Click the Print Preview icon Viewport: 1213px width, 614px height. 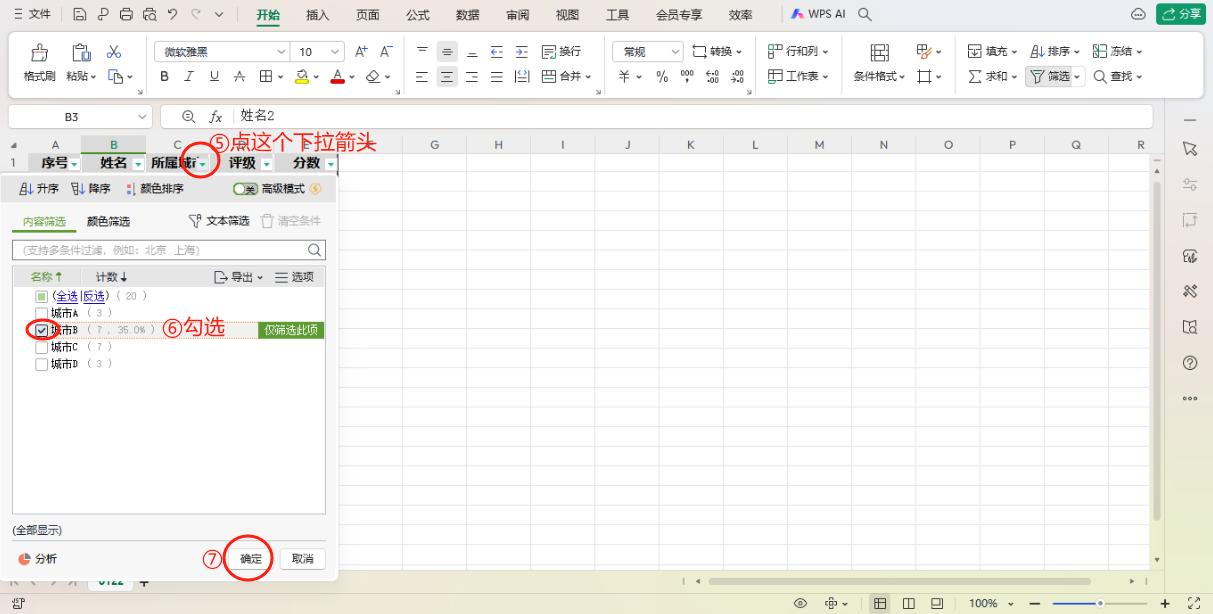tap(148, 15)
